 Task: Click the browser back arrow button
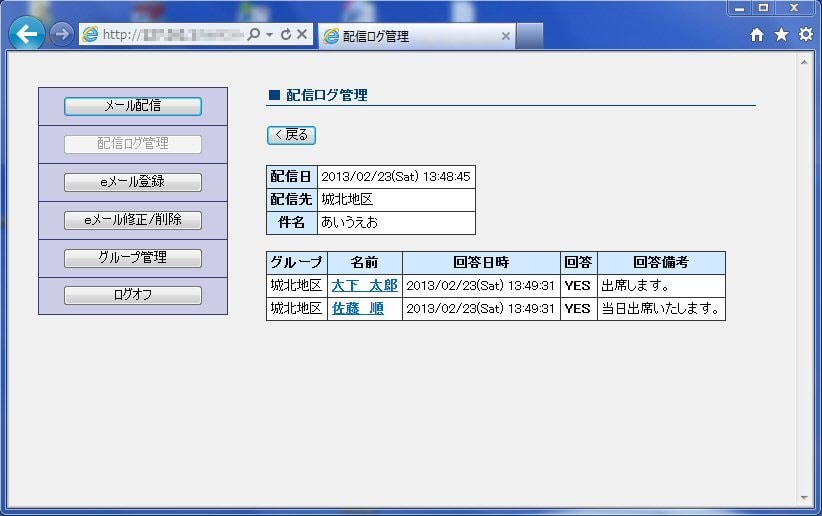click(x=27, y=34)
